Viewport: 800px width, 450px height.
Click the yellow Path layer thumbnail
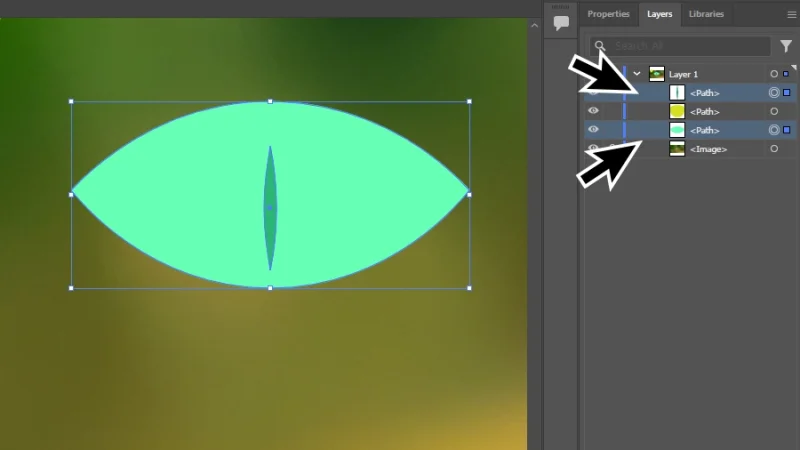click(677, 111)
